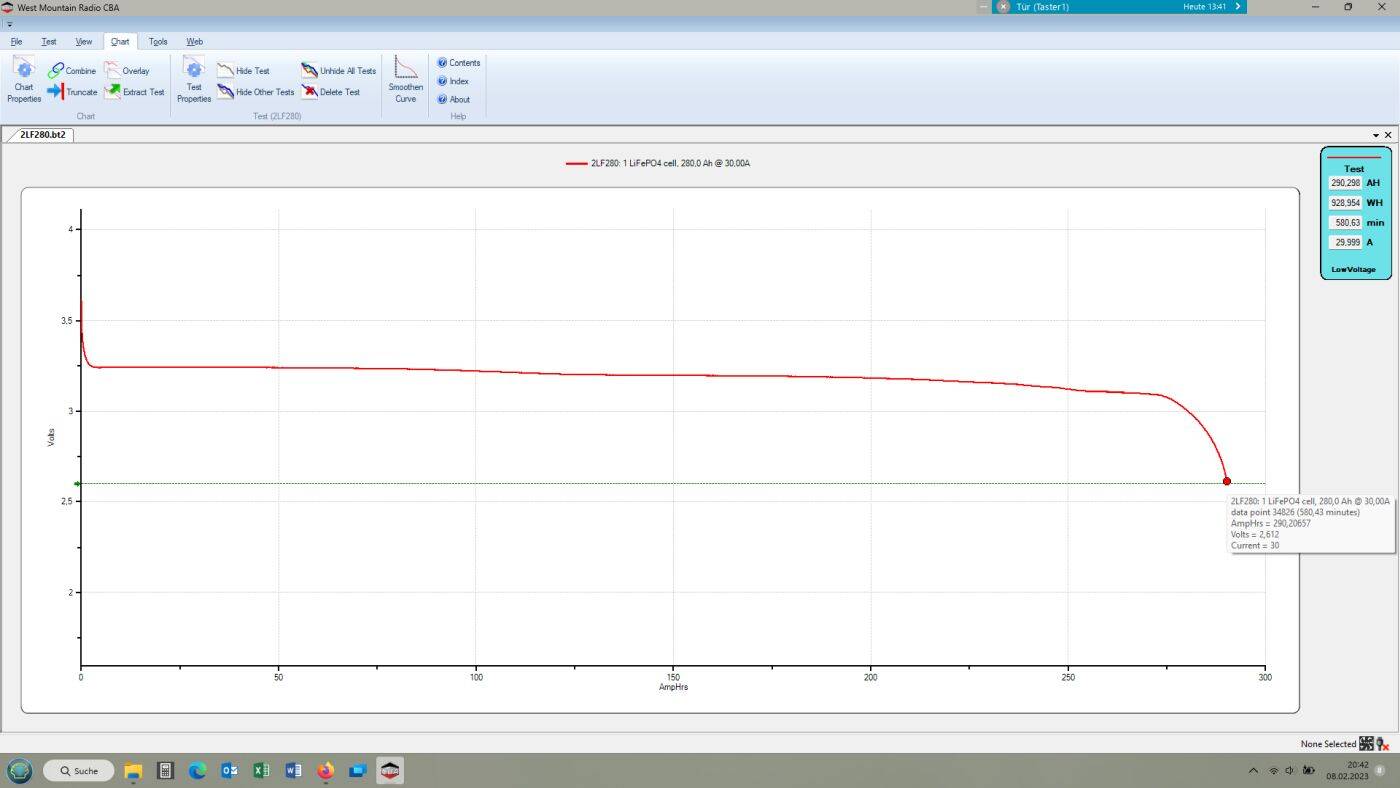Click the min value field 580,63
Viewport: 1400px width, 788px height.
click(x=1346, y=223)
